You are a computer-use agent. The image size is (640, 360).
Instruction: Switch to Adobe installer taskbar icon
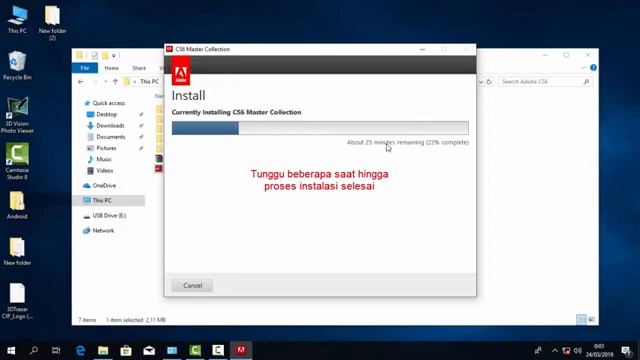click(x=241, y=350)
